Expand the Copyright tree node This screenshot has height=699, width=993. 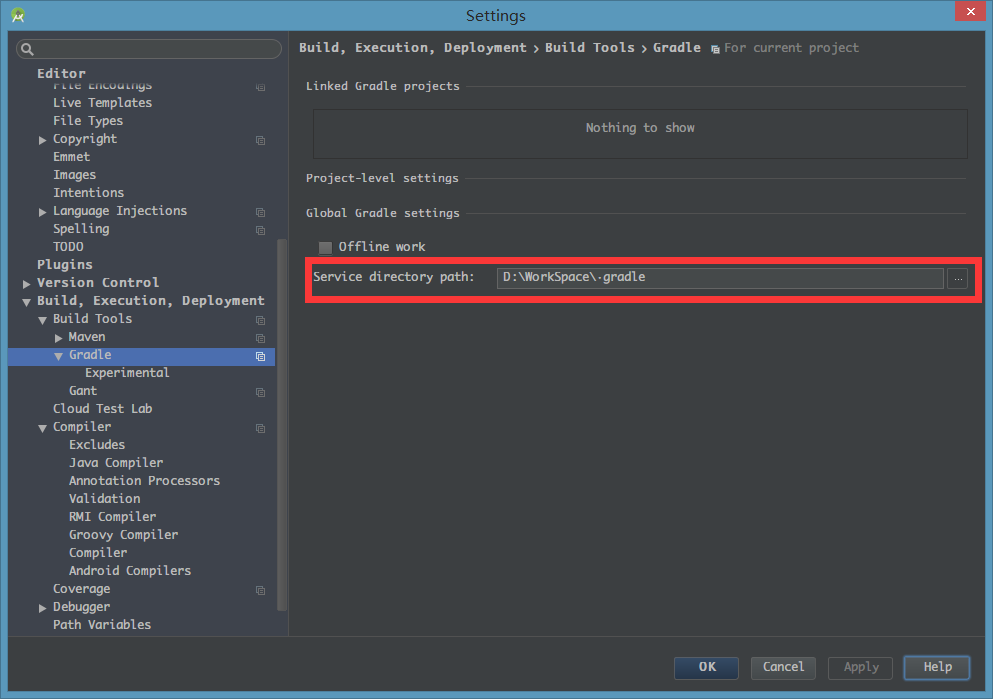click(42, 140)
